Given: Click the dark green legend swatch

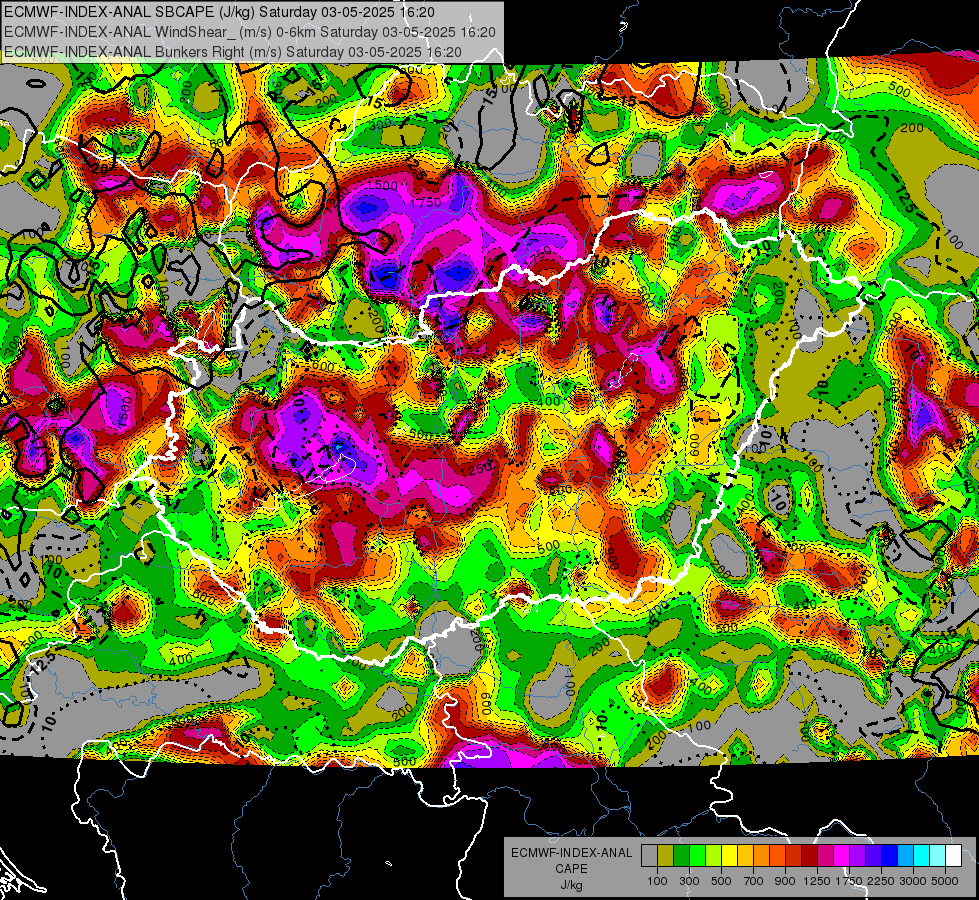Looking at the screenshot, I should (681, 856).
